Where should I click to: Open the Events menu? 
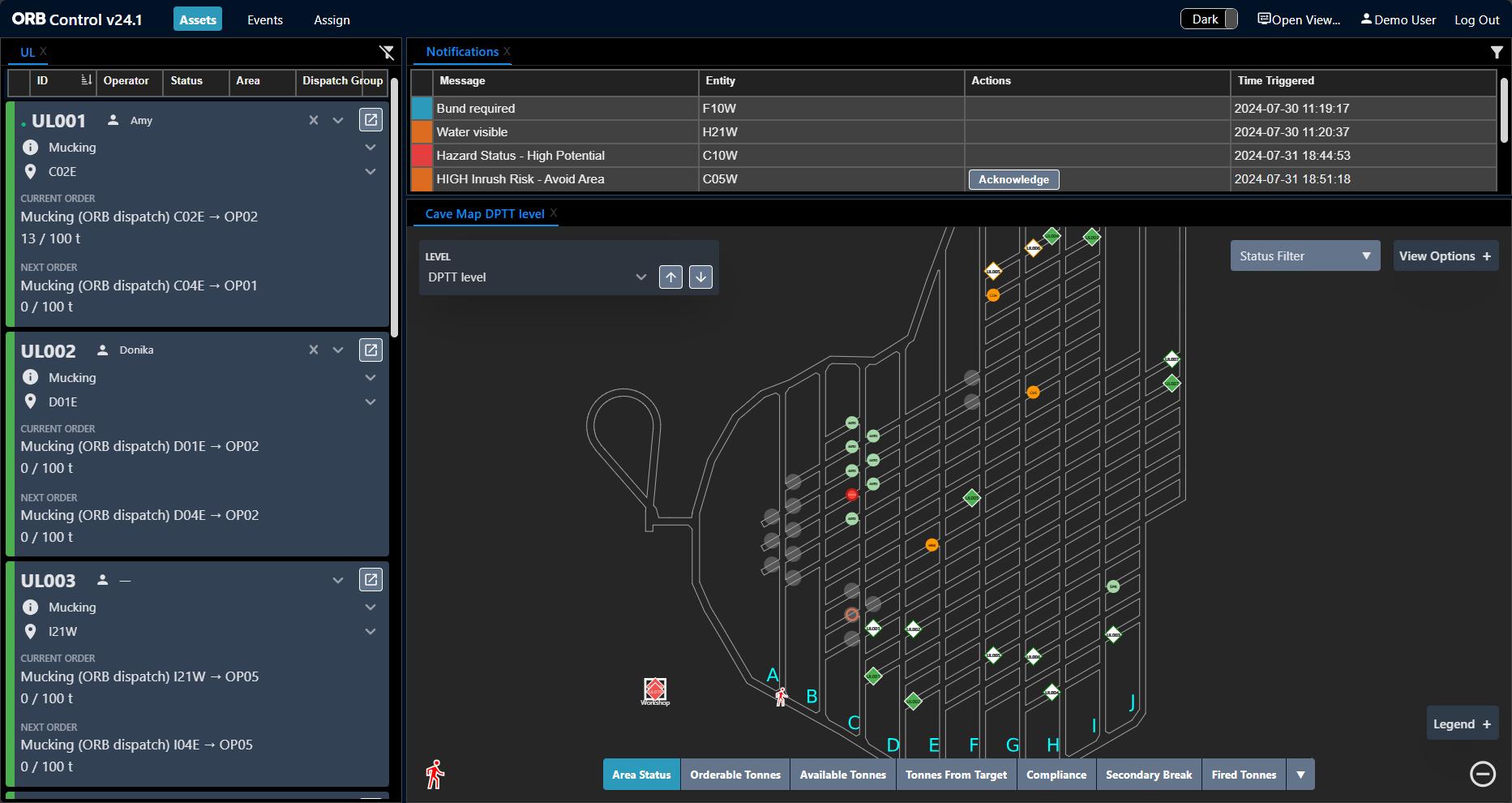(265, 19)
